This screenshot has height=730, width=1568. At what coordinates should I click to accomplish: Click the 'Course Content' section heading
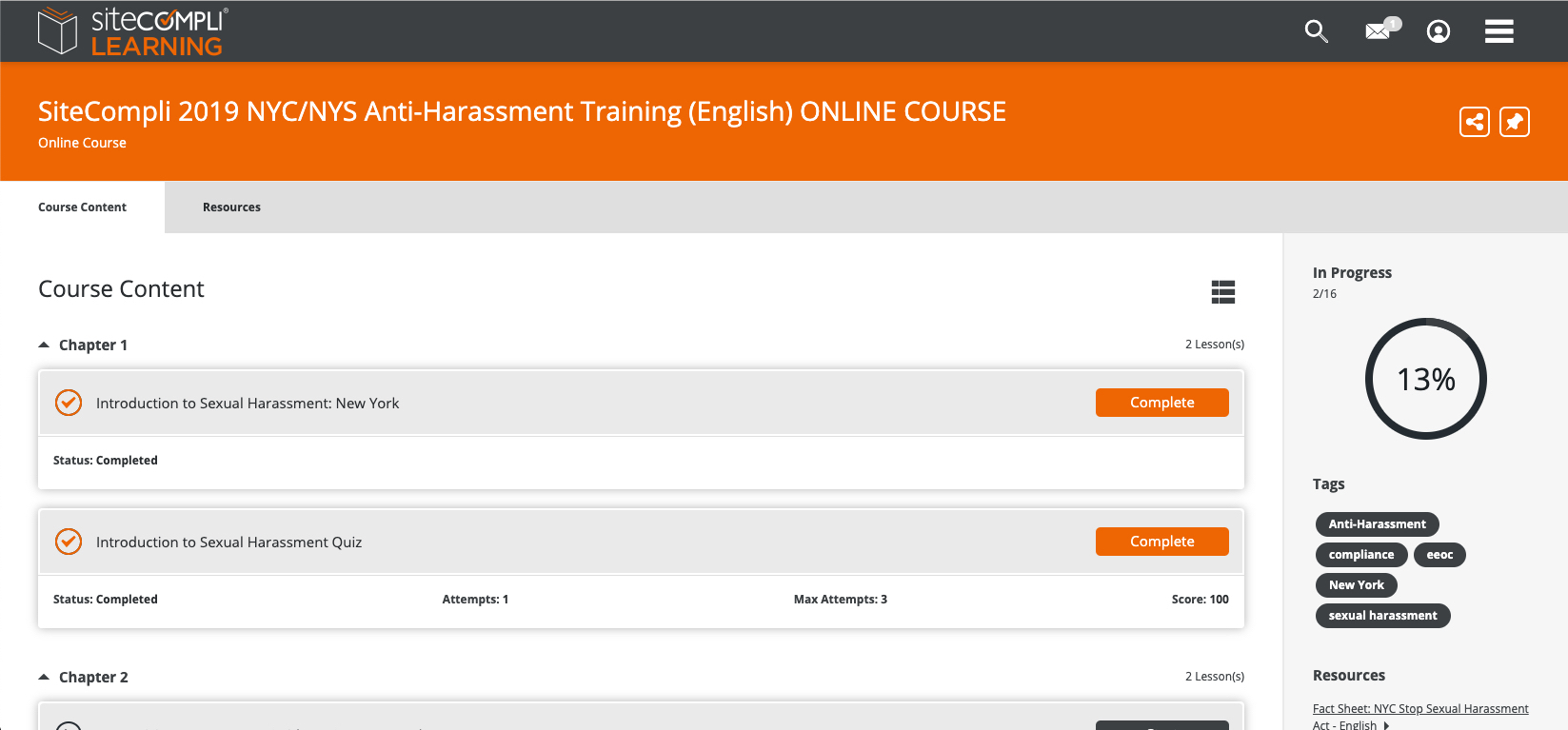tap(121, 289)
